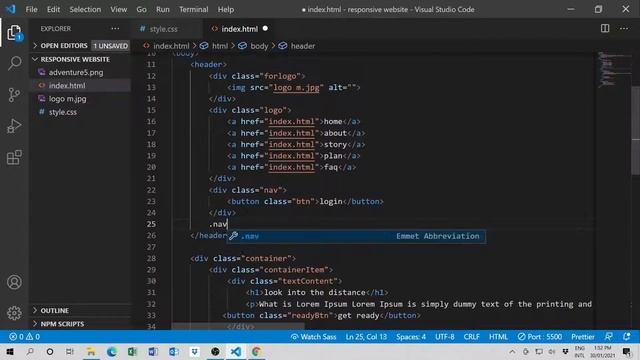Toggle Watch Sass in status bar
The width and height of the screenshot is (640, 360).
313,337
